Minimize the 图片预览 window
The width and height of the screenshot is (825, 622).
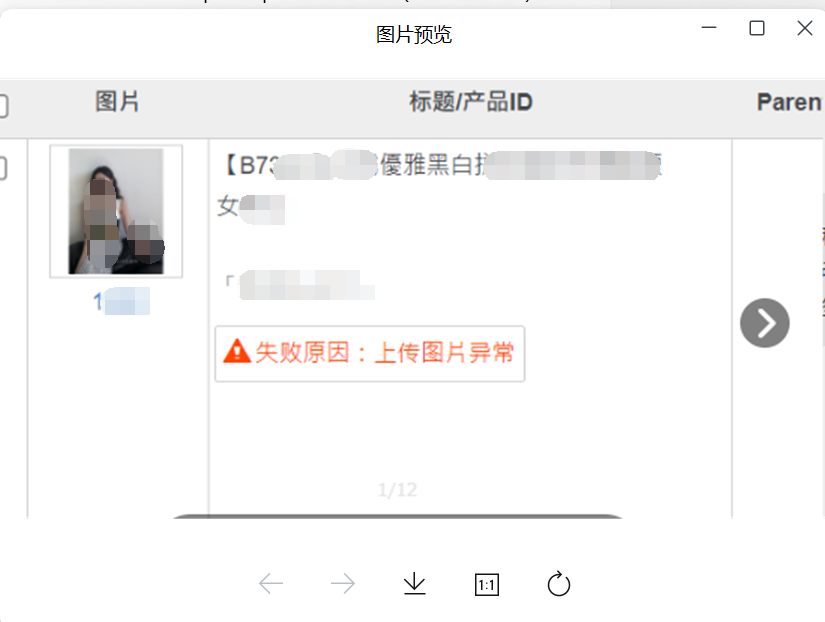pos(709,27)
